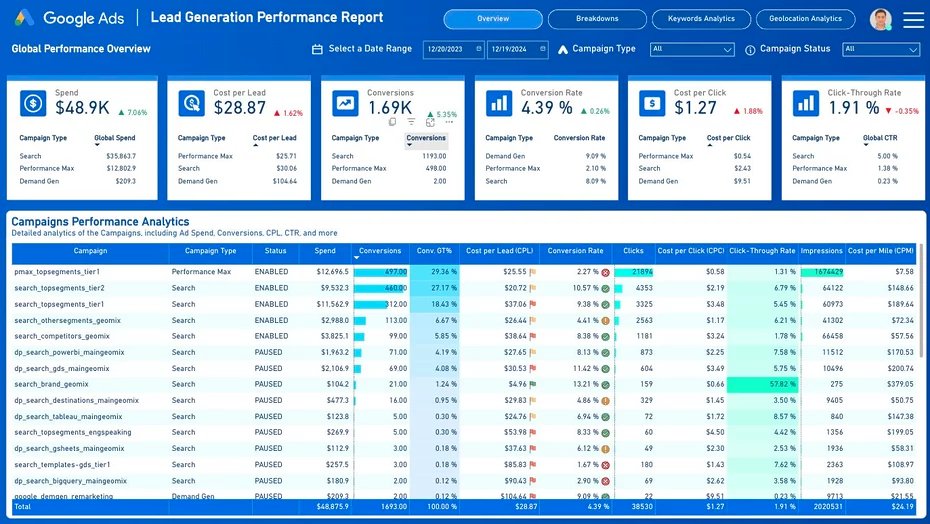Click Performance Max row in Spend card
Screen dimensions: 930x524
[x=78, y=169]
